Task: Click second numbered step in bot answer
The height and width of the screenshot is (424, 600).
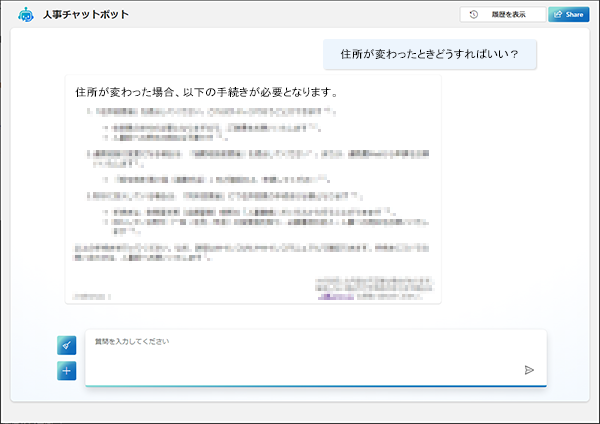Action: [x=255, y=158]
